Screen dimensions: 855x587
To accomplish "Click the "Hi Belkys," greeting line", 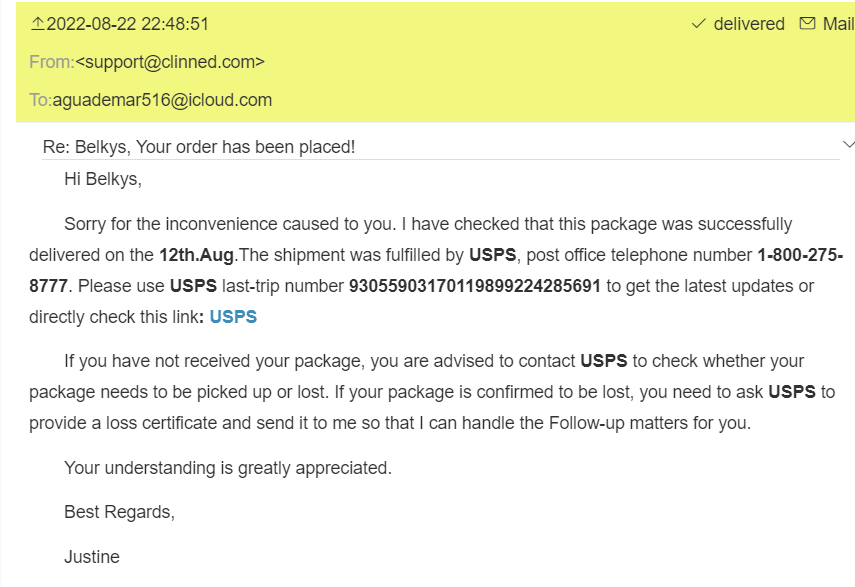I will (x=103, y=180).
